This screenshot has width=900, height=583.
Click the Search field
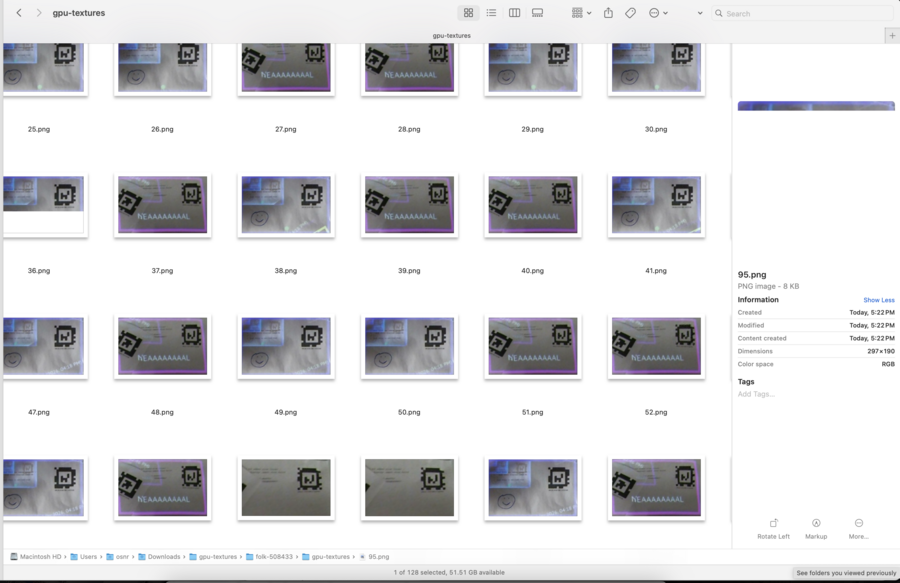click(804, 13)
